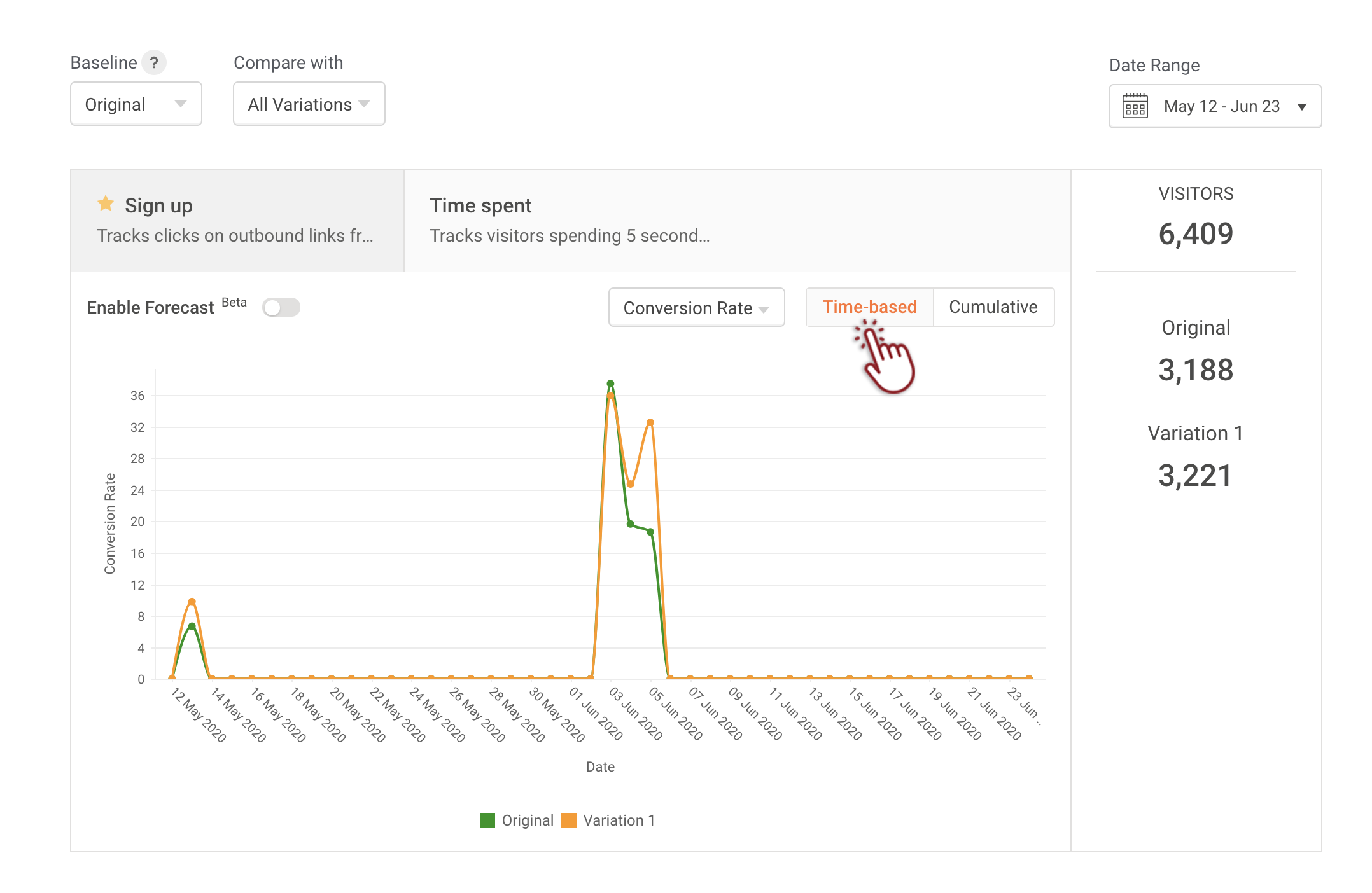Open the Baseline Original dropdown

136,104
